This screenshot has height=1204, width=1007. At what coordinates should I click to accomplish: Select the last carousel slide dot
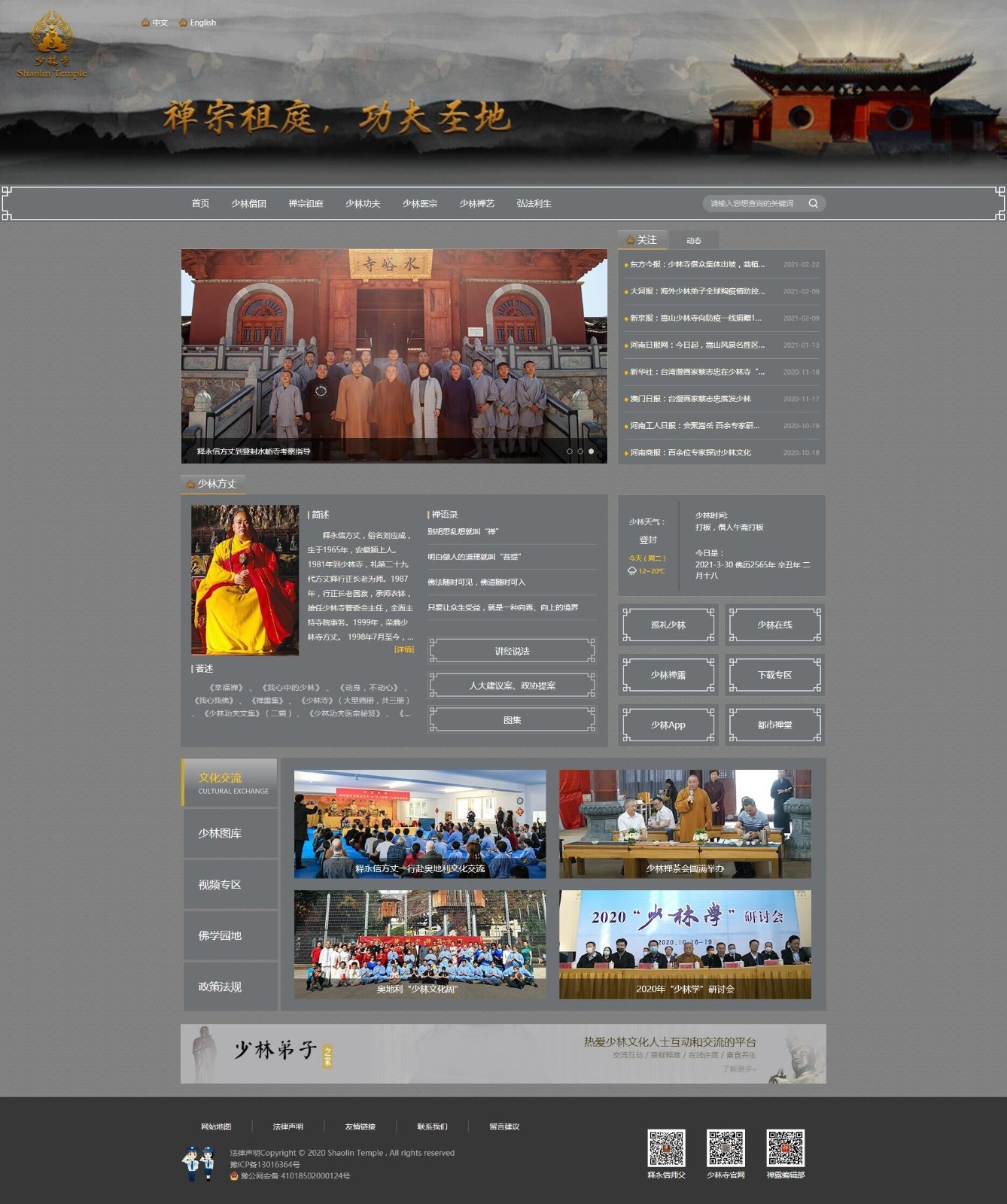pyautogui.click(x=591, y=451)
